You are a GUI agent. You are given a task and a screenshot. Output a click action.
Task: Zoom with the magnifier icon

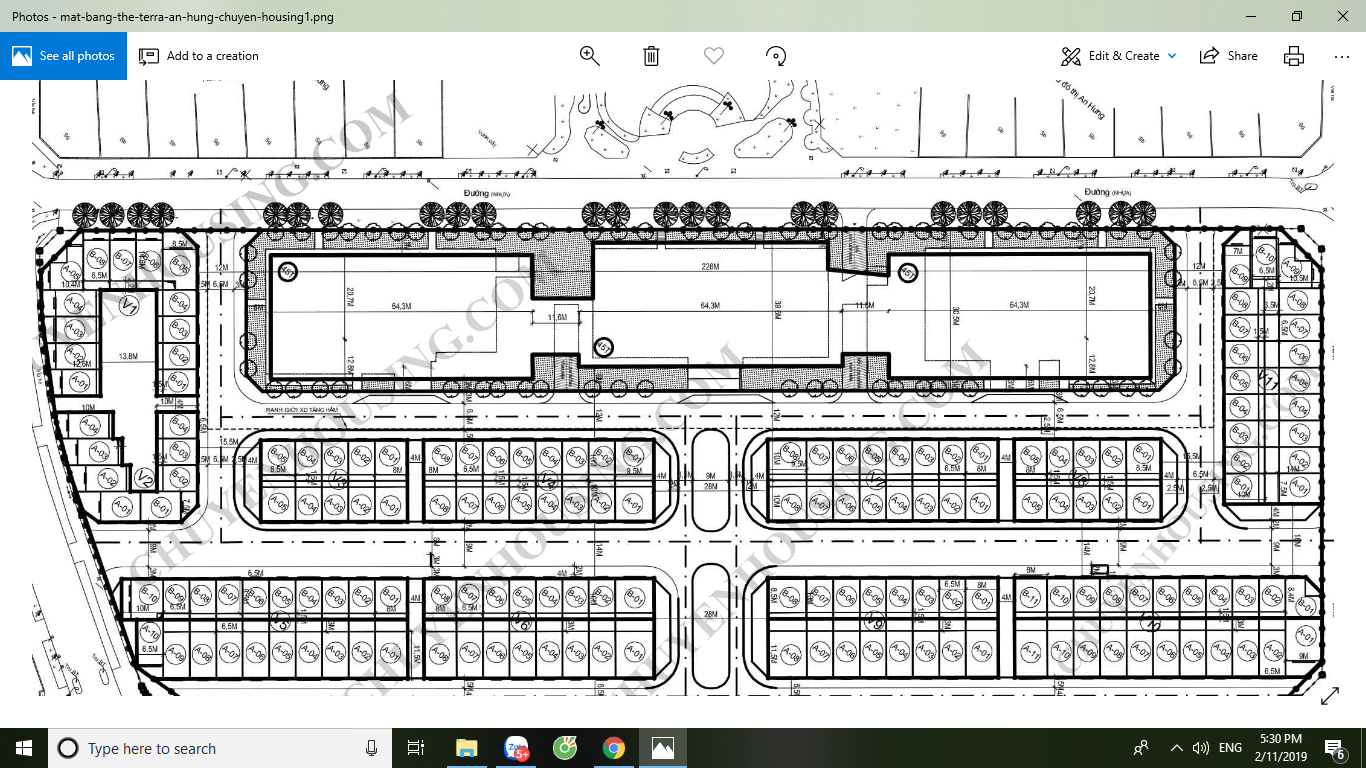pyautogui.click(x=590, y=56)
